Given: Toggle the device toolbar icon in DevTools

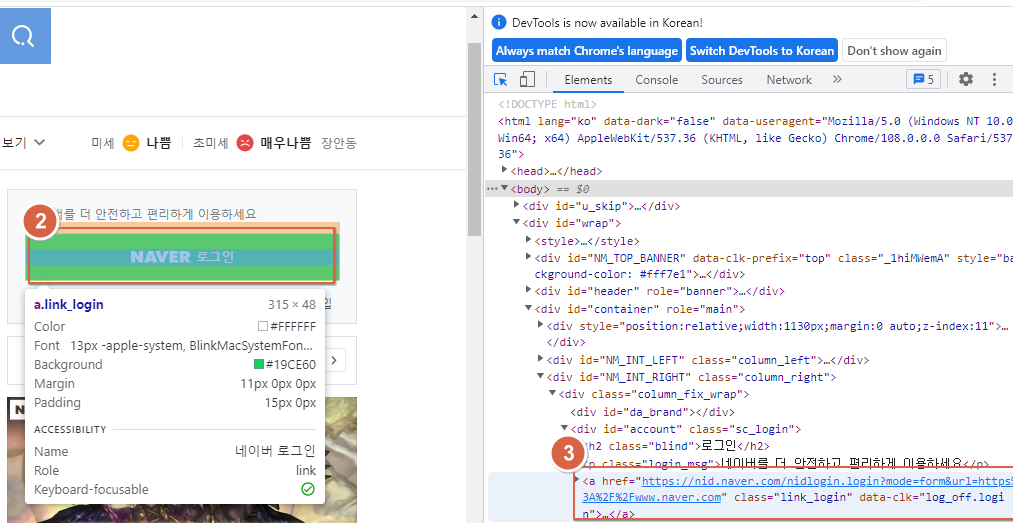Looking at the screenshot, I should coord(527,79).
